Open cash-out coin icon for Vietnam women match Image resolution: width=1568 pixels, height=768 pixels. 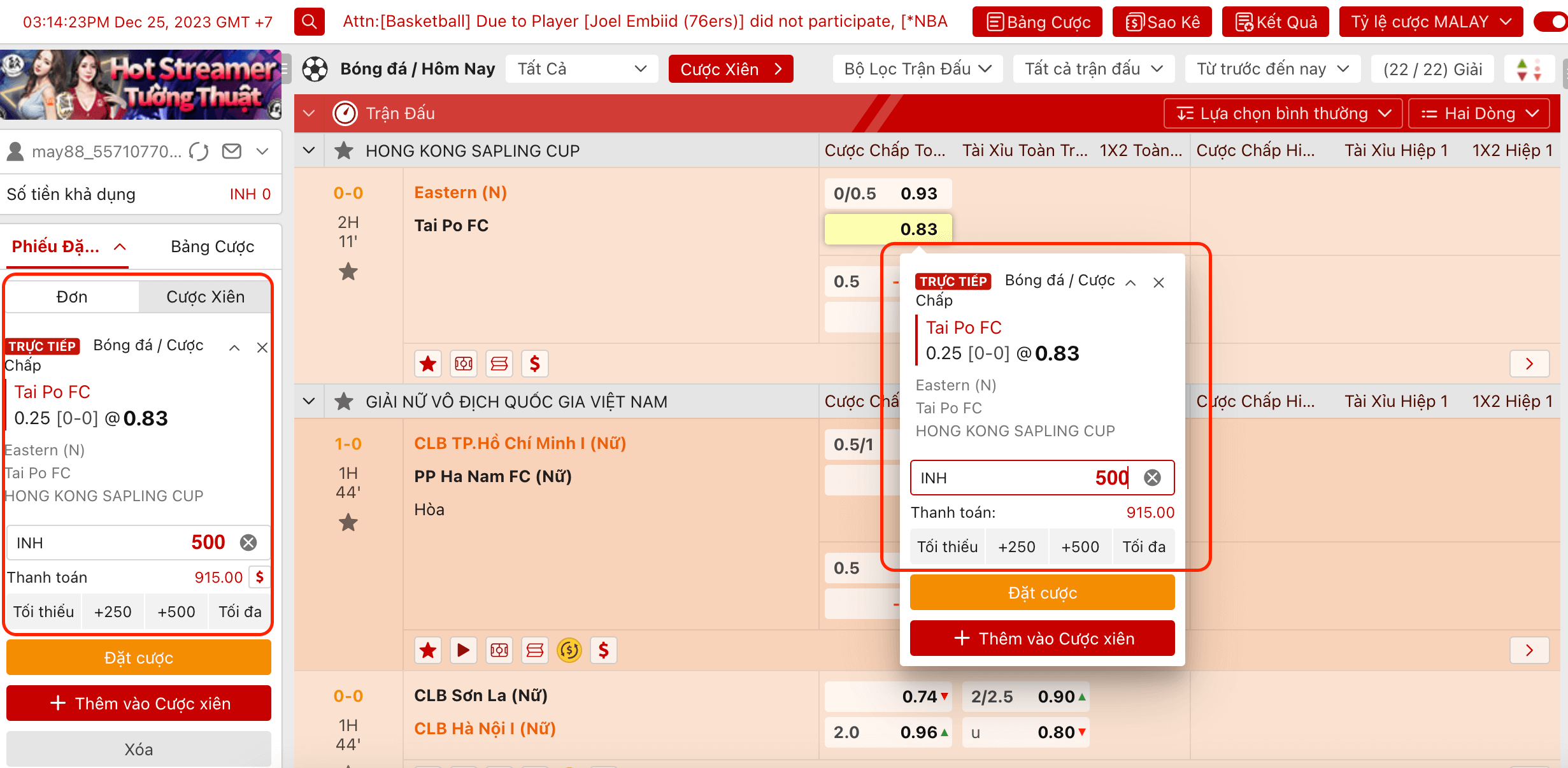click(569, 650)
